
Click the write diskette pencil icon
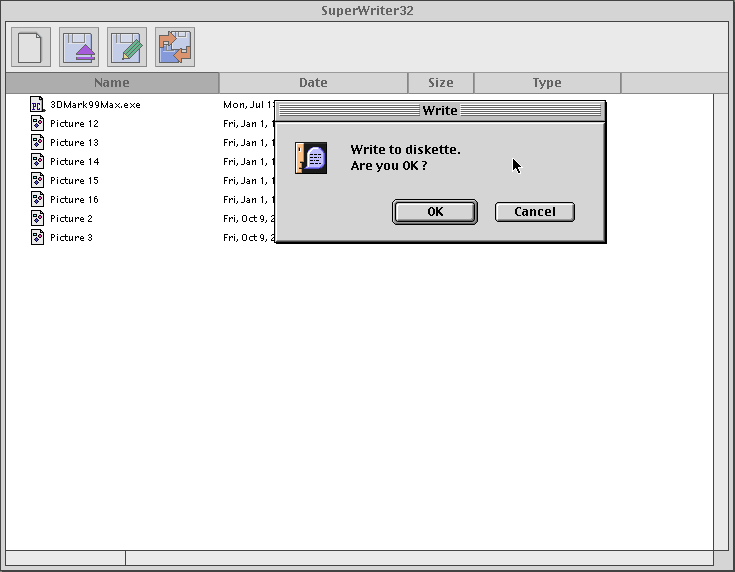[x=127, y=47]
